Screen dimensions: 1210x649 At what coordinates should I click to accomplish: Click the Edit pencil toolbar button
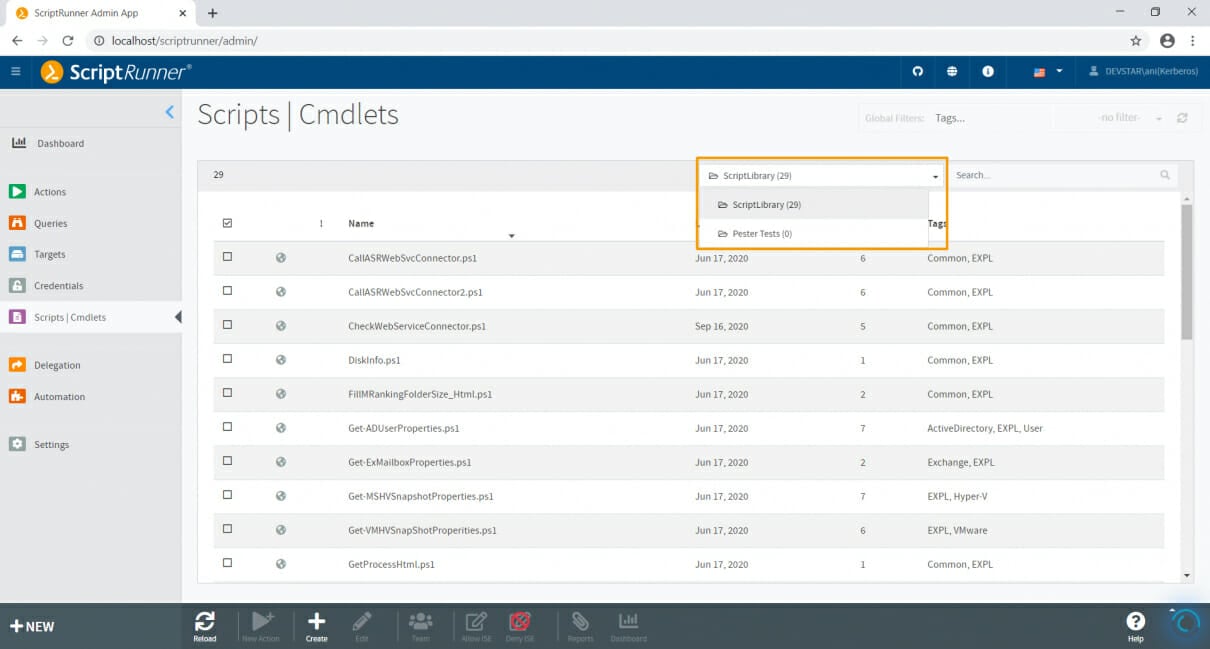(x=362, y=627)
